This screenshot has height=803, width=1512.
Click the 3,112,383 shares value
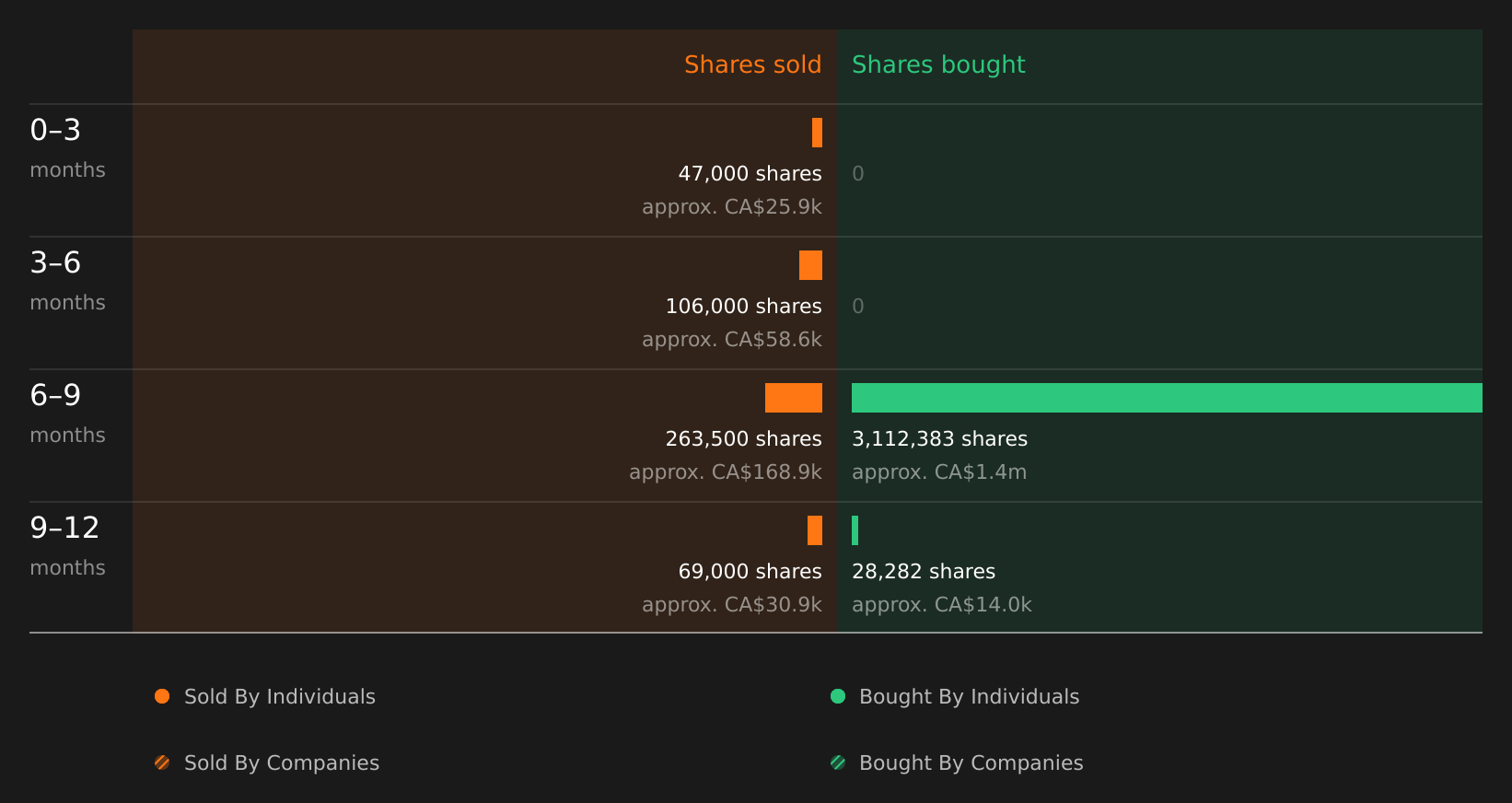click(939, 439)
